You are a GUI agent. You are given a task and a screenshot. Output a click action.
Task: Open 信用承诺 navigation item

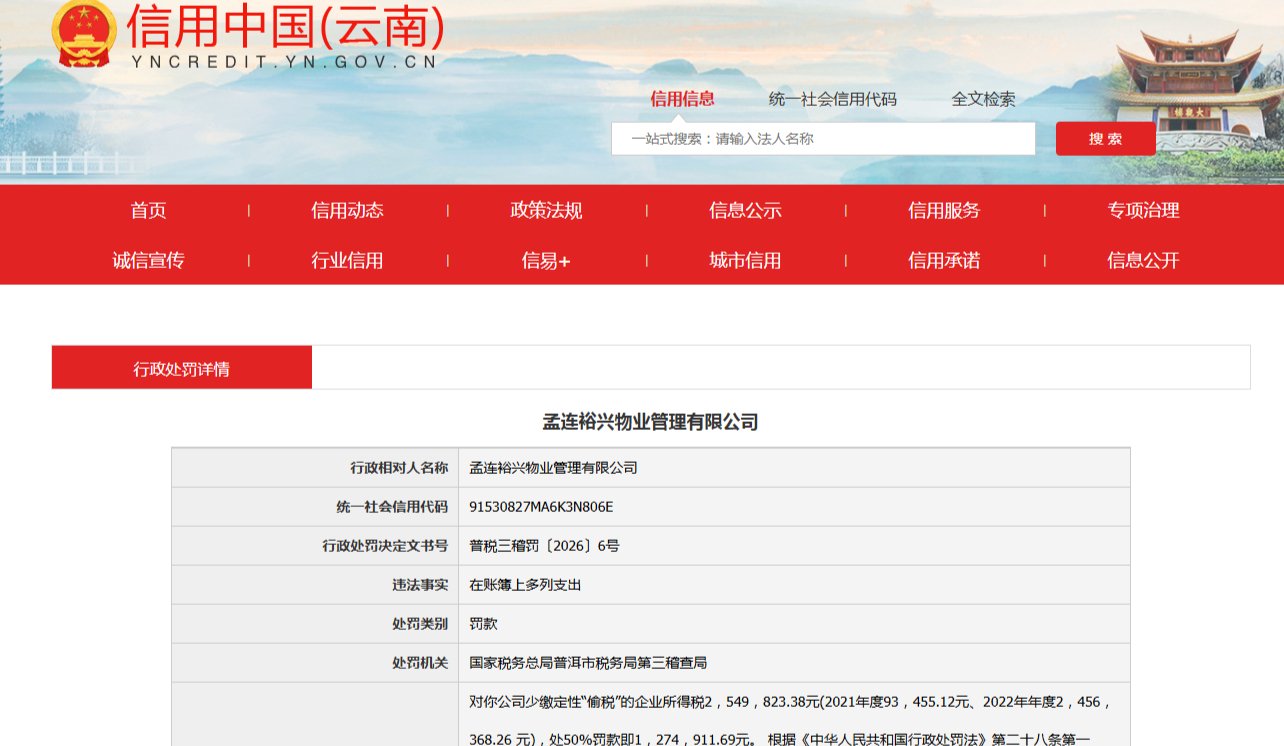pos(944,260)
